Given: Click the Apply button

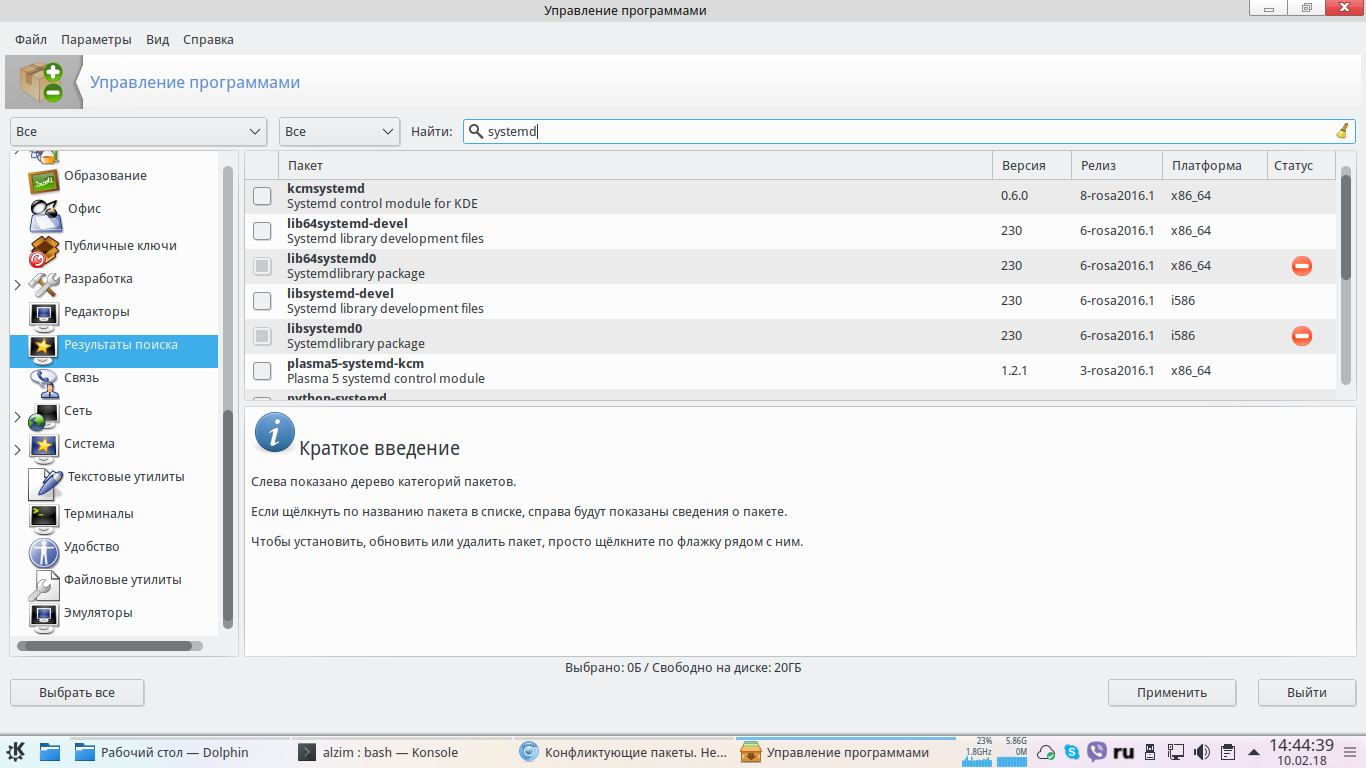Looking at the screenshot, I should [x=1171, y=692].
